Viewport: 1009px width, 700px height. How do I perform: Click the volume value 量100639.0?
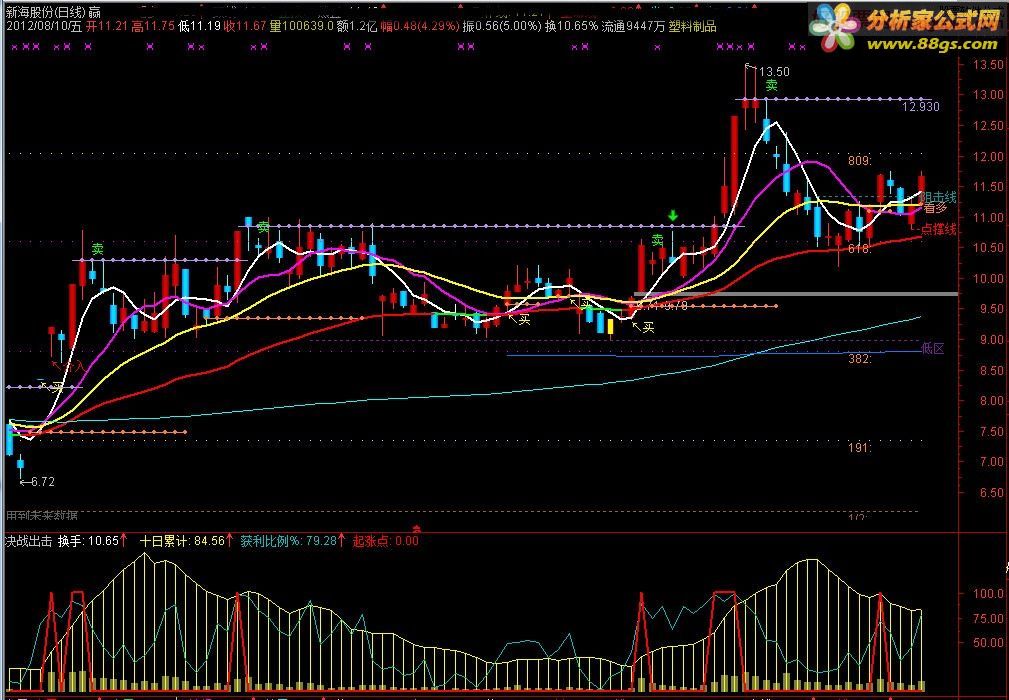click(x=302, y=26)
